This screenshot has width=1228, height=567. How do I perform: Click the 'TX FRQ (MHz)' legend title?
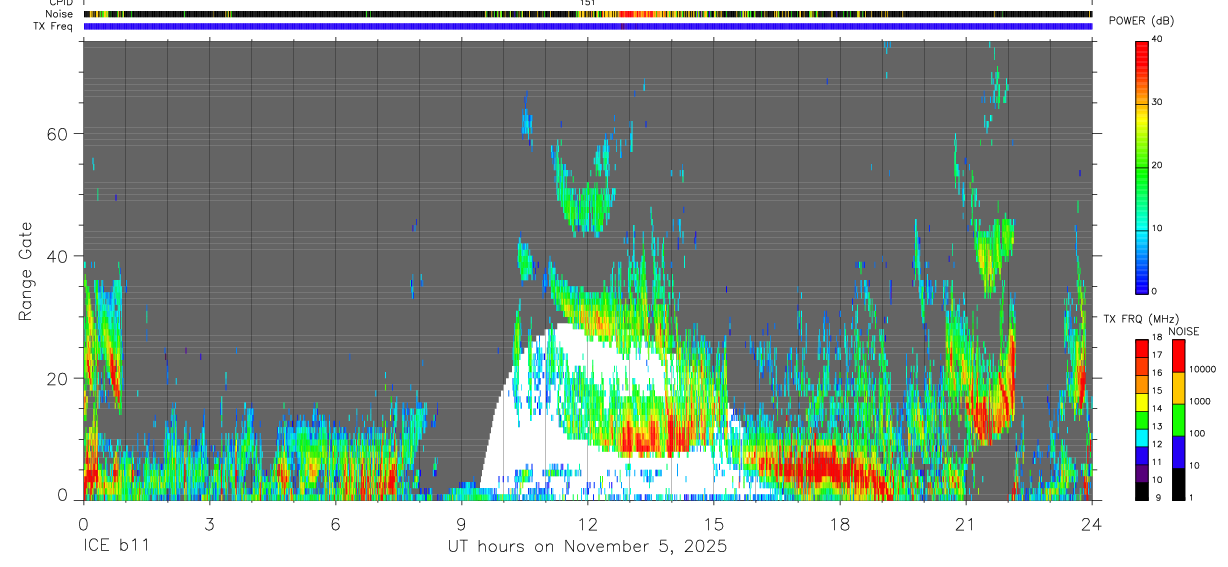(x=1141, y=319)
